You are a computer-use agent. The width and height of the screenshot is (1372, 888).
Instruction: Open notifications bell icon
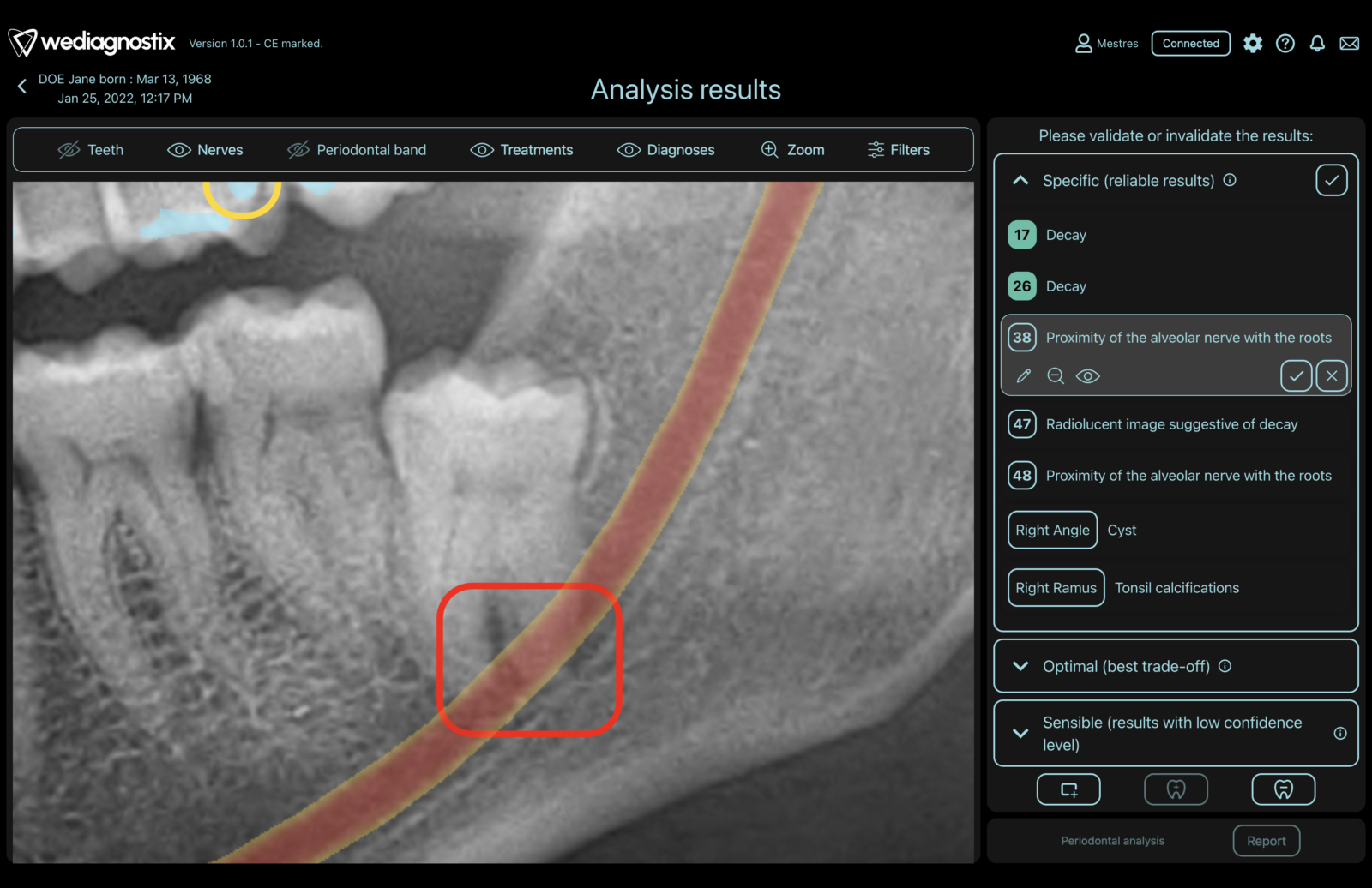(1318, 44)
